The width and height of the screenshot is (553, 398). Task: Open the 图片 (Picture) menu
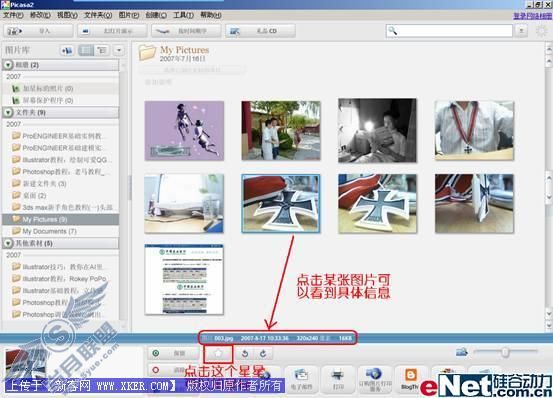pyautogui.click(x=128, y=15)
